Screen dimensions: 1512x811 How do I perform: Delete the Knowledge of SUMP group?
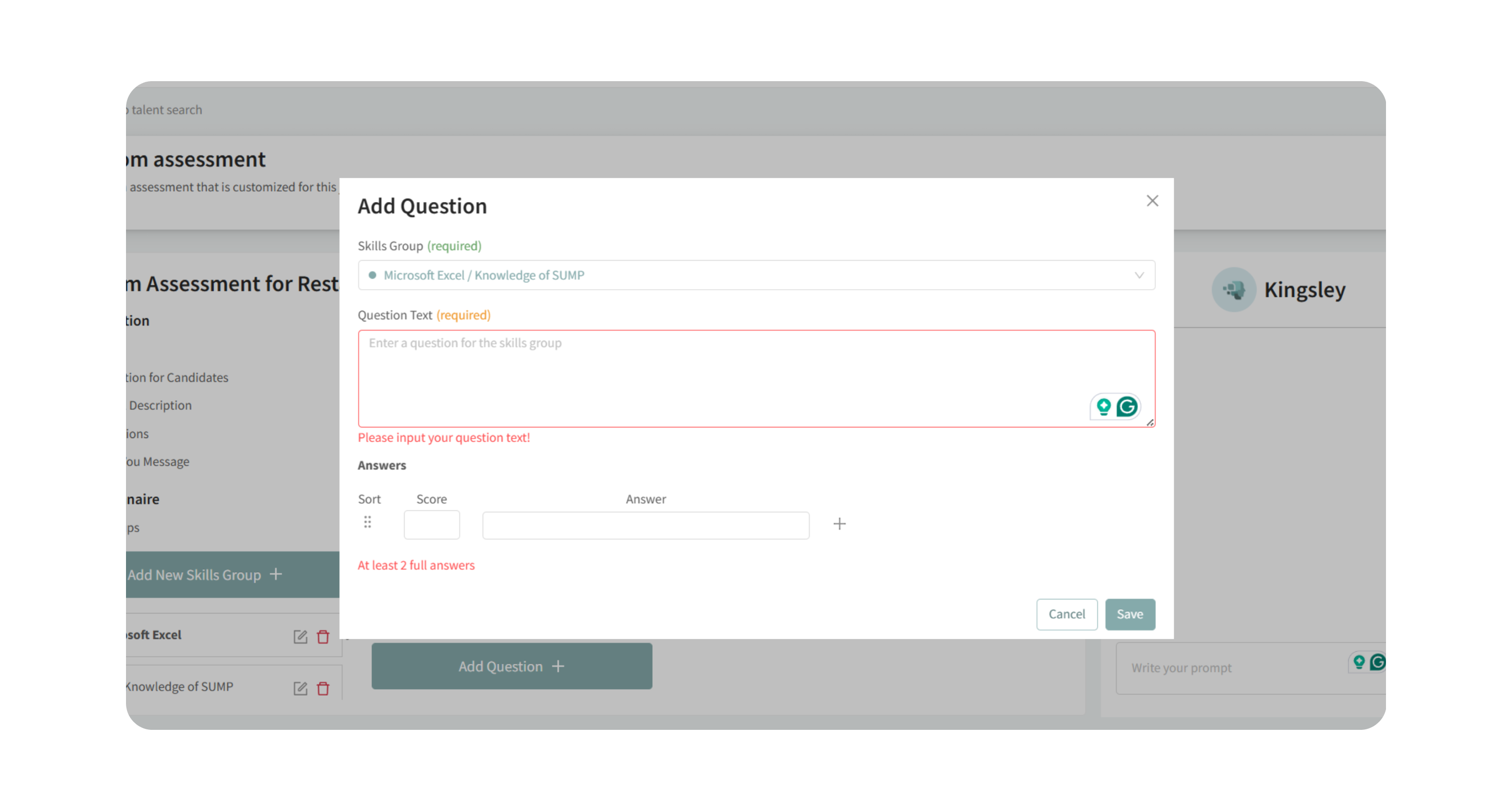[x=323, y=689]
